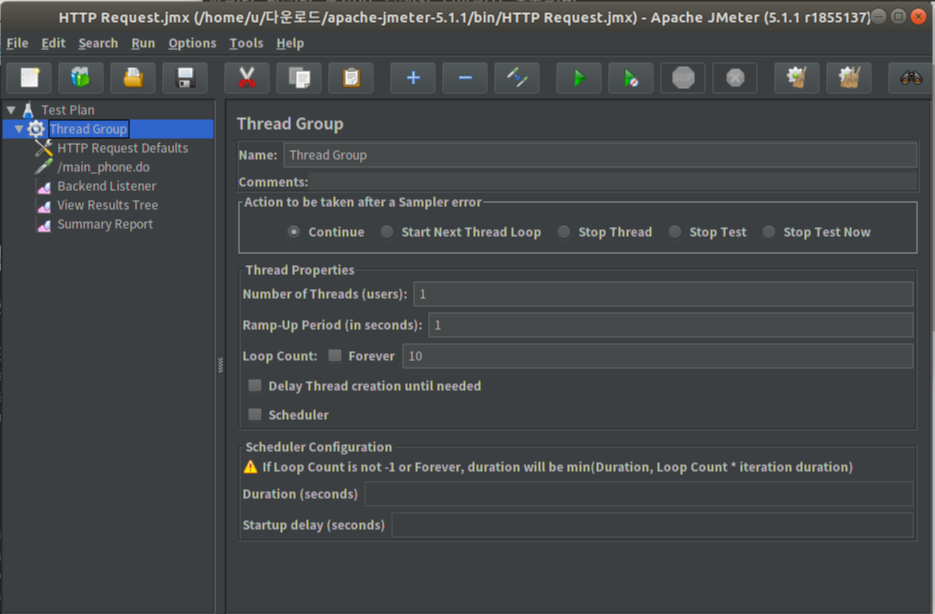Collapse the Thread Group tree node

point(18,129)
